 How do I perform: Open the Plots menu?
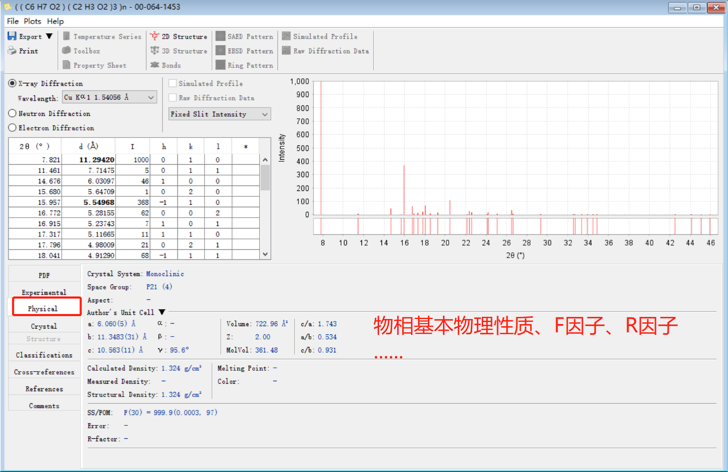click(32, 21)
